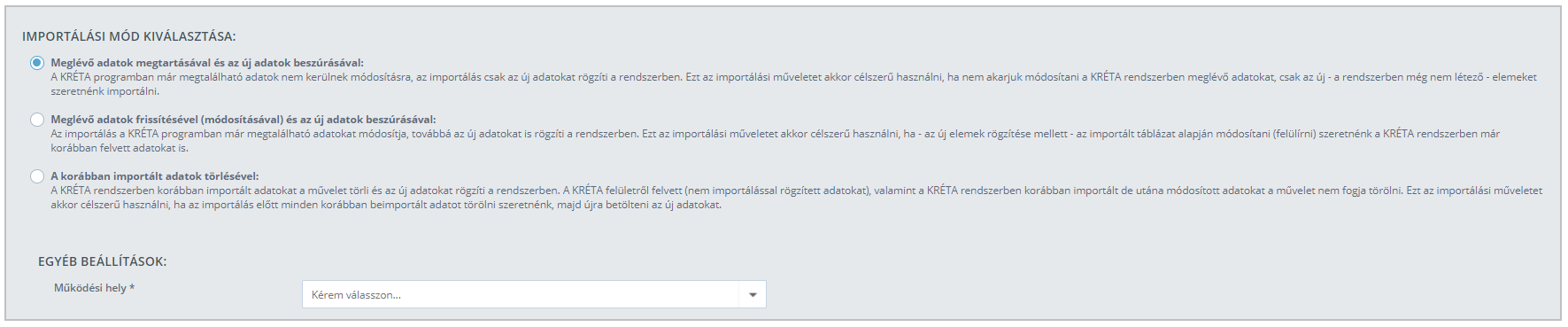Enable the 'A korábban importált adatok törlésével' radio
This screenshot has width=1568, height=327.
[37, 176]
